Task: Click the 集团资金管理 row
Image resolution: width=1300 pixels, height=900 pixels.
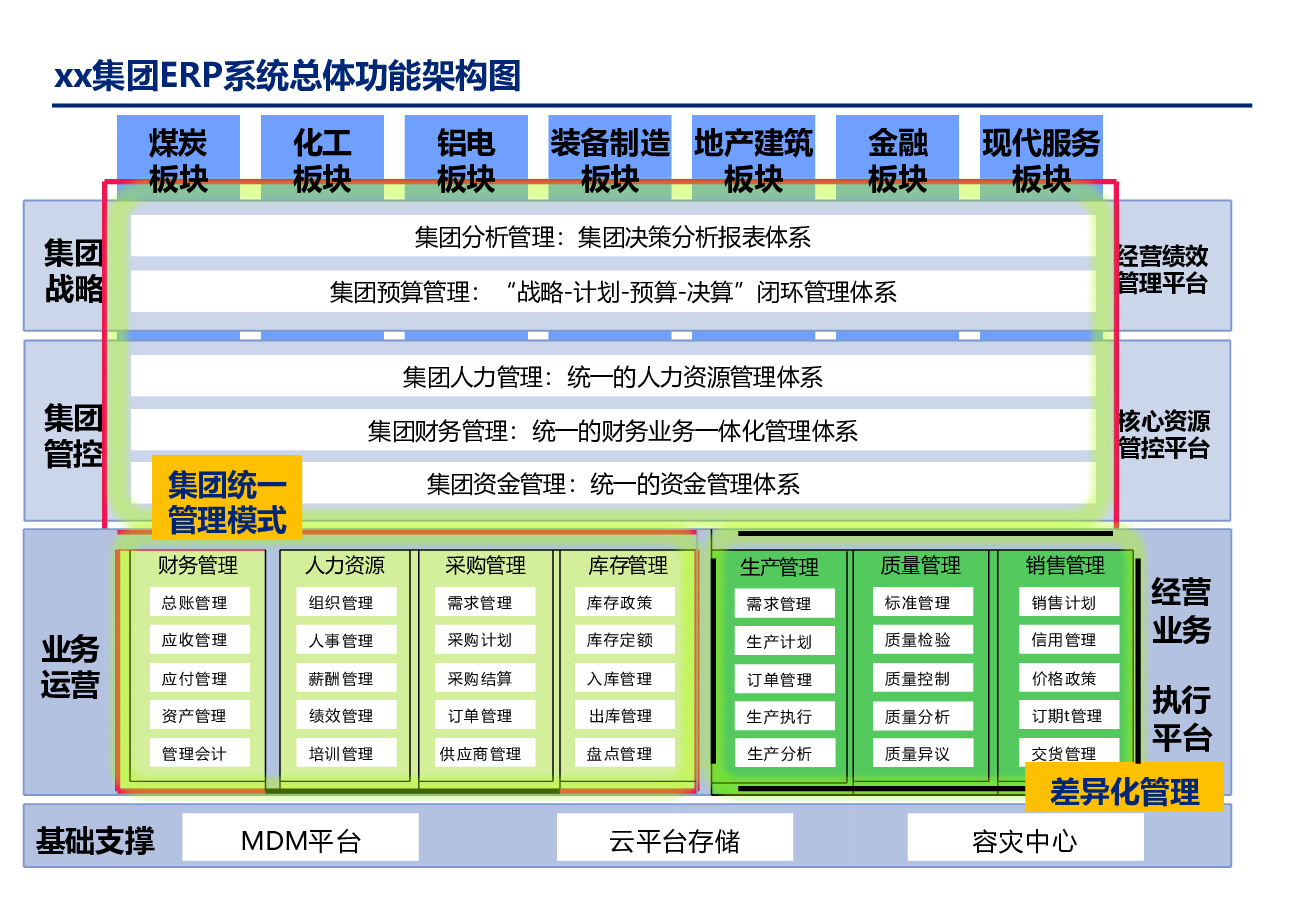Action: point(611,485)
